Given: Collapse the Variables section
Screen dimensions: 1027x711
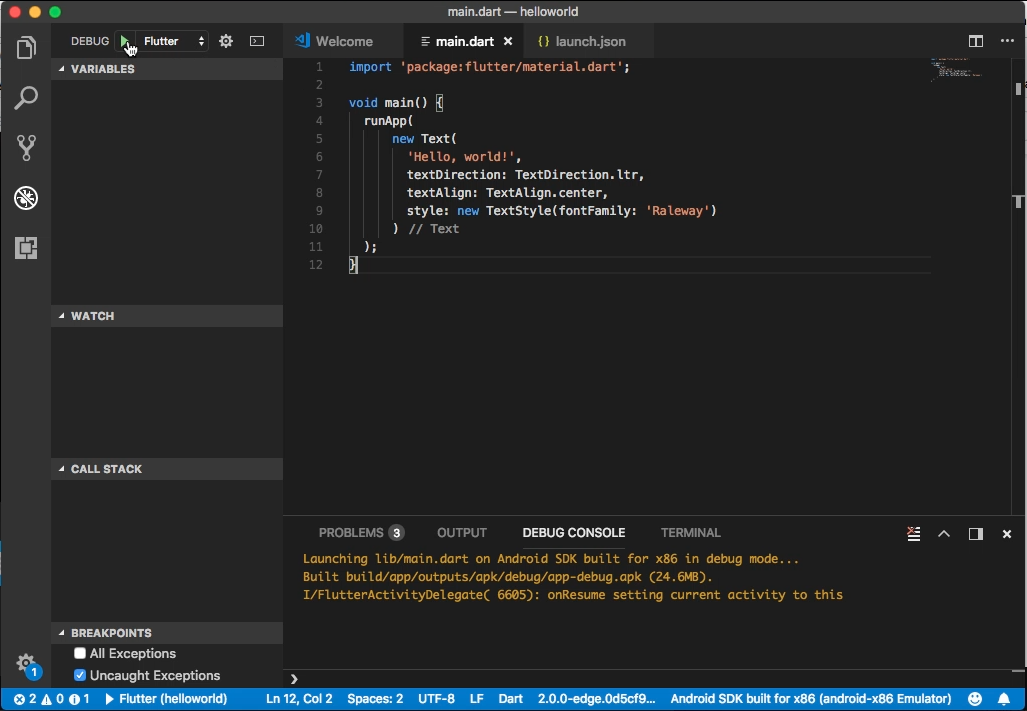Looking at the screenshot, I should (167, 69).
